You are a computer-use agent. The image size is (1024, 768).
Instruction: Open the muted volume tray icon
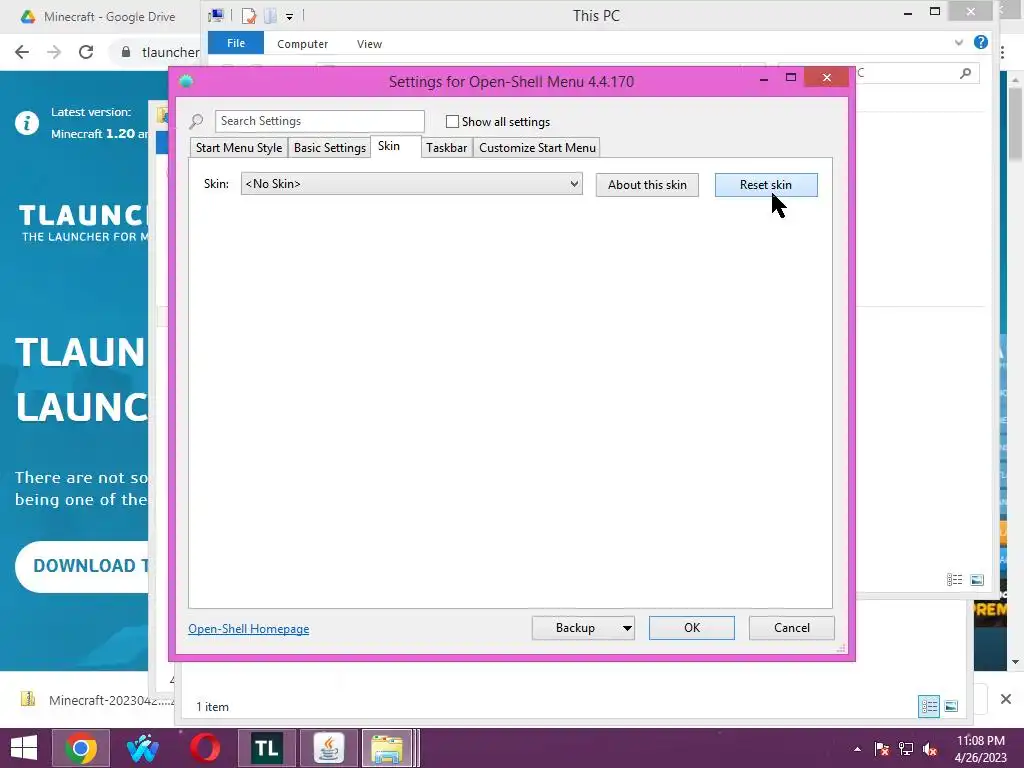[930, 749]
